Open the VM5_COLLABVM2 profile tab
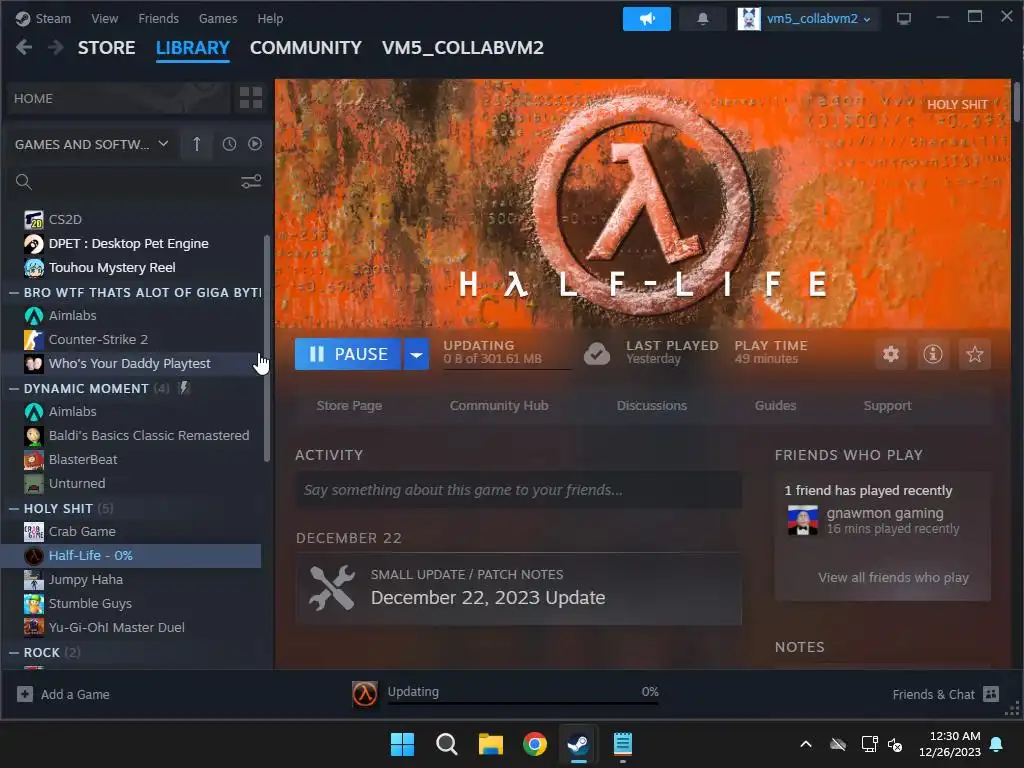1024x768 pixels. pos(462,48)
